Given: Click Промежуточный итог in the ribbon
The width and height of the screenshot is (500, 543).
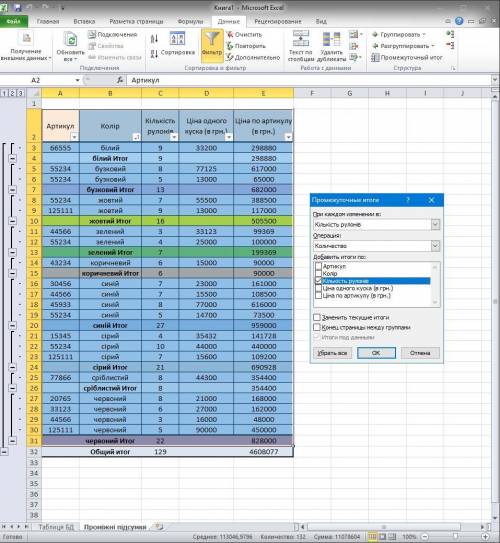Looking at the screenshot, I should click(407, 57).
